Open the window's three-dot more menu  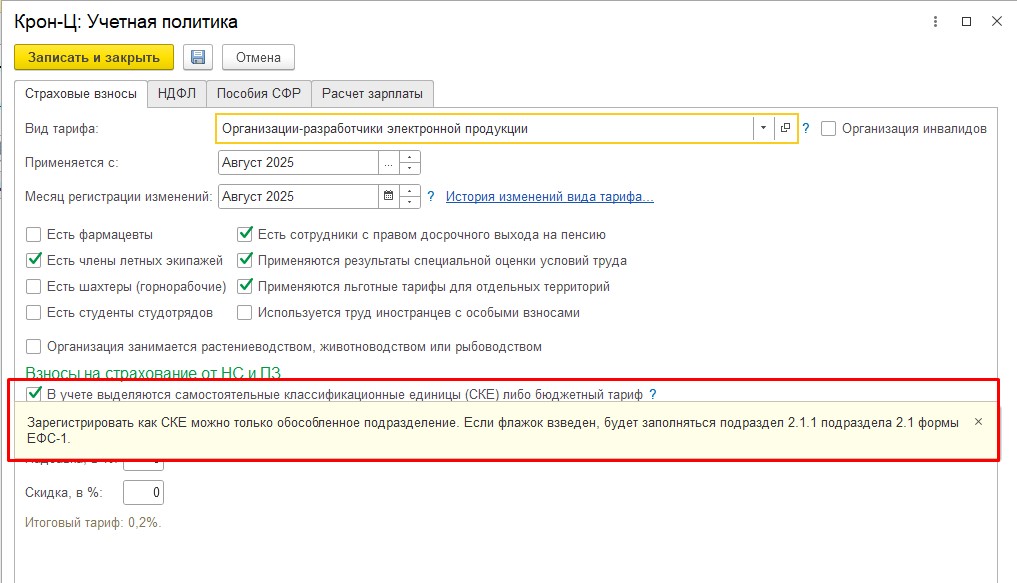click(935, 21)
